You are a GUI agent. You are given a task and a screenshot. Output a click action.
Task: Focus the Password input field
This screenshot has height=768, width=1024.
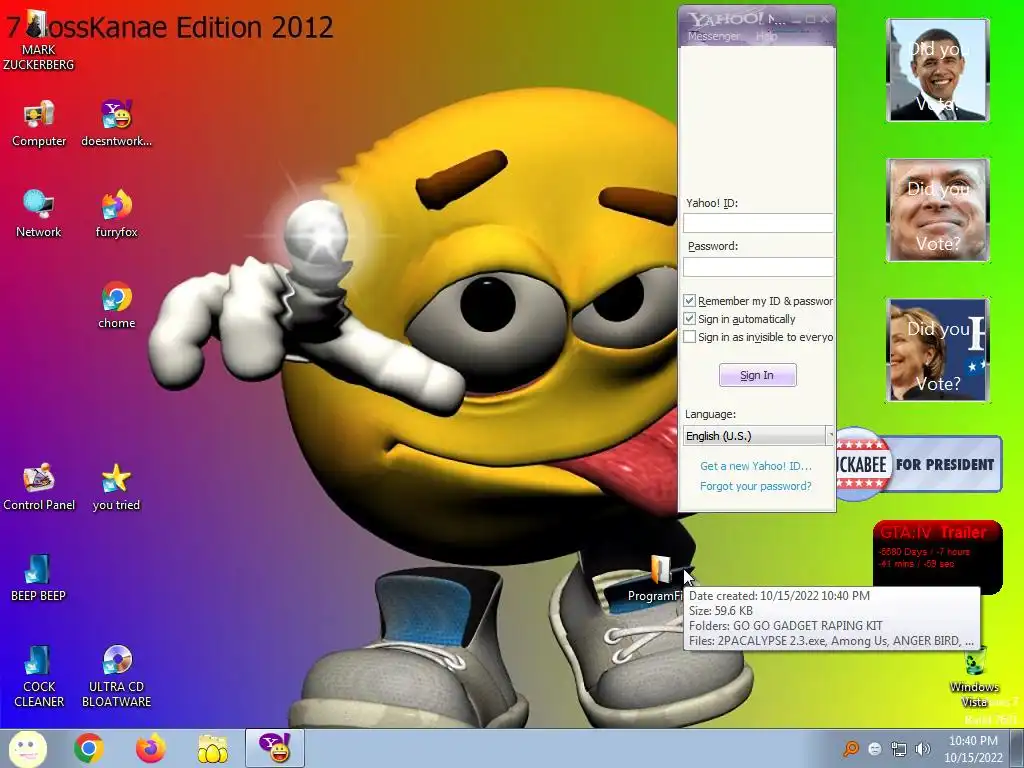coord(758,266)
